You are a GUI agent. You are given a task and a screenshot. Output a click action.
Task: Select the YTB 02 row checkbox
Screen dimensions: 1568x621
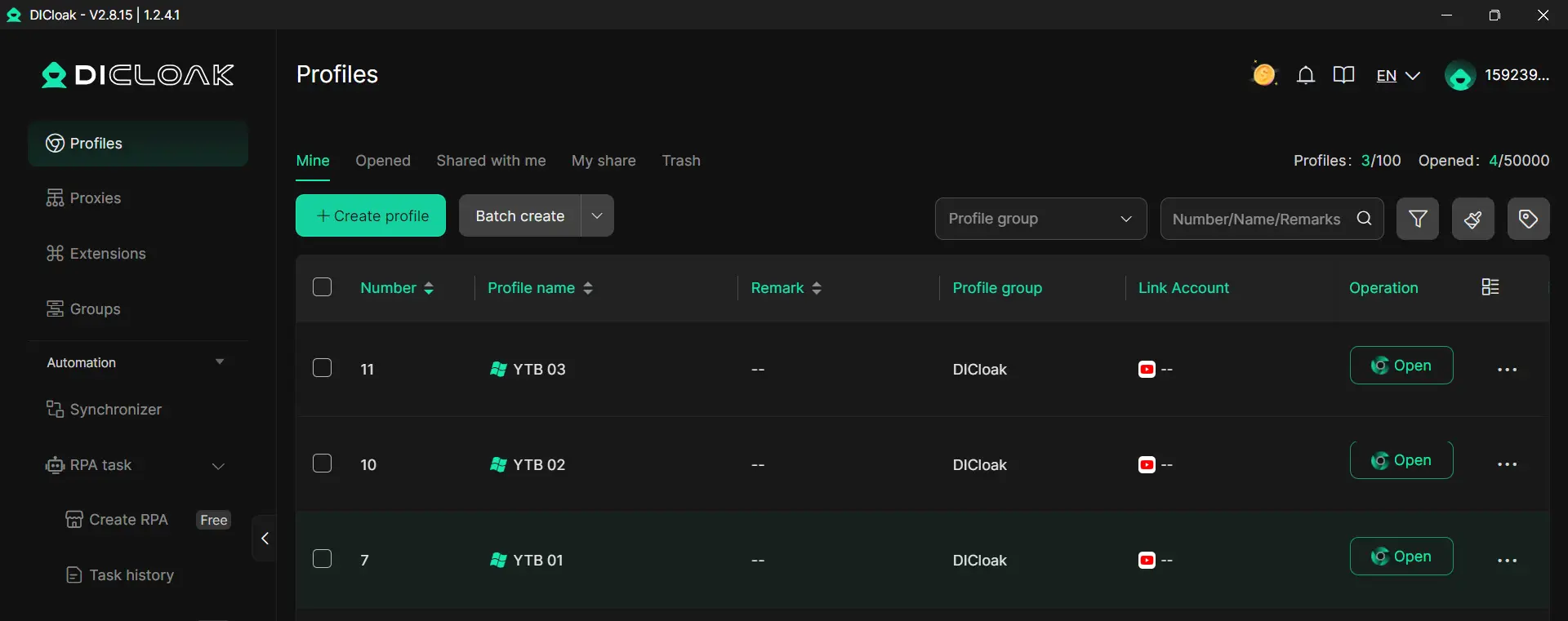point(323,464)
